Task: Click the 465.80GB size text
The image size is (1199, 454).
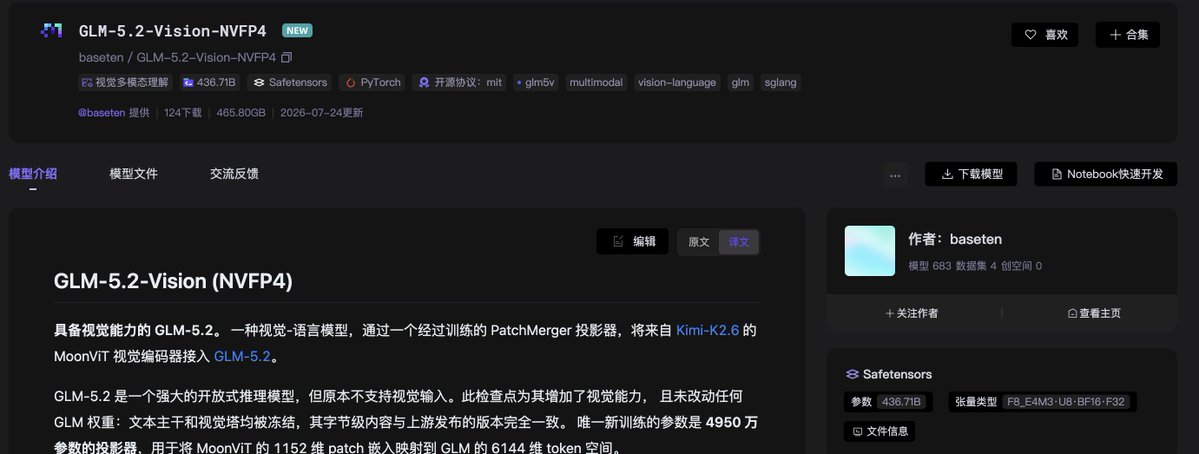Action: coord(241,112)
